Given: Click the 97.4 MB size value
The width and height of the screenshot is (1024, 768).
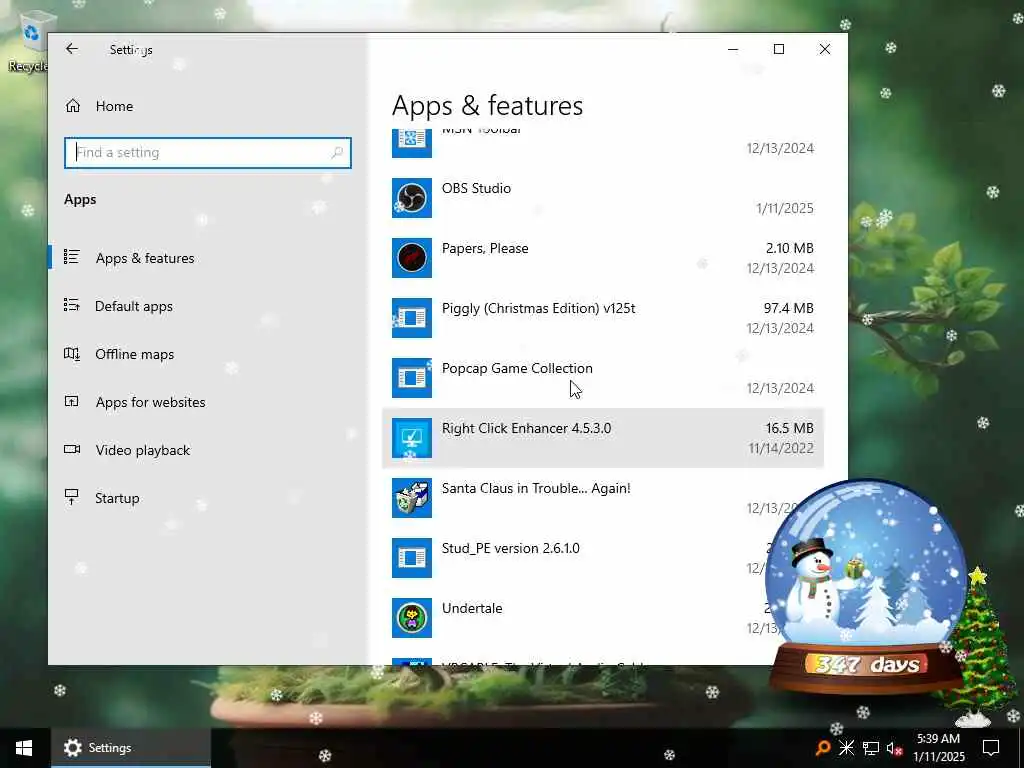Looking at the screenshot, I should (x=788, y=308).
